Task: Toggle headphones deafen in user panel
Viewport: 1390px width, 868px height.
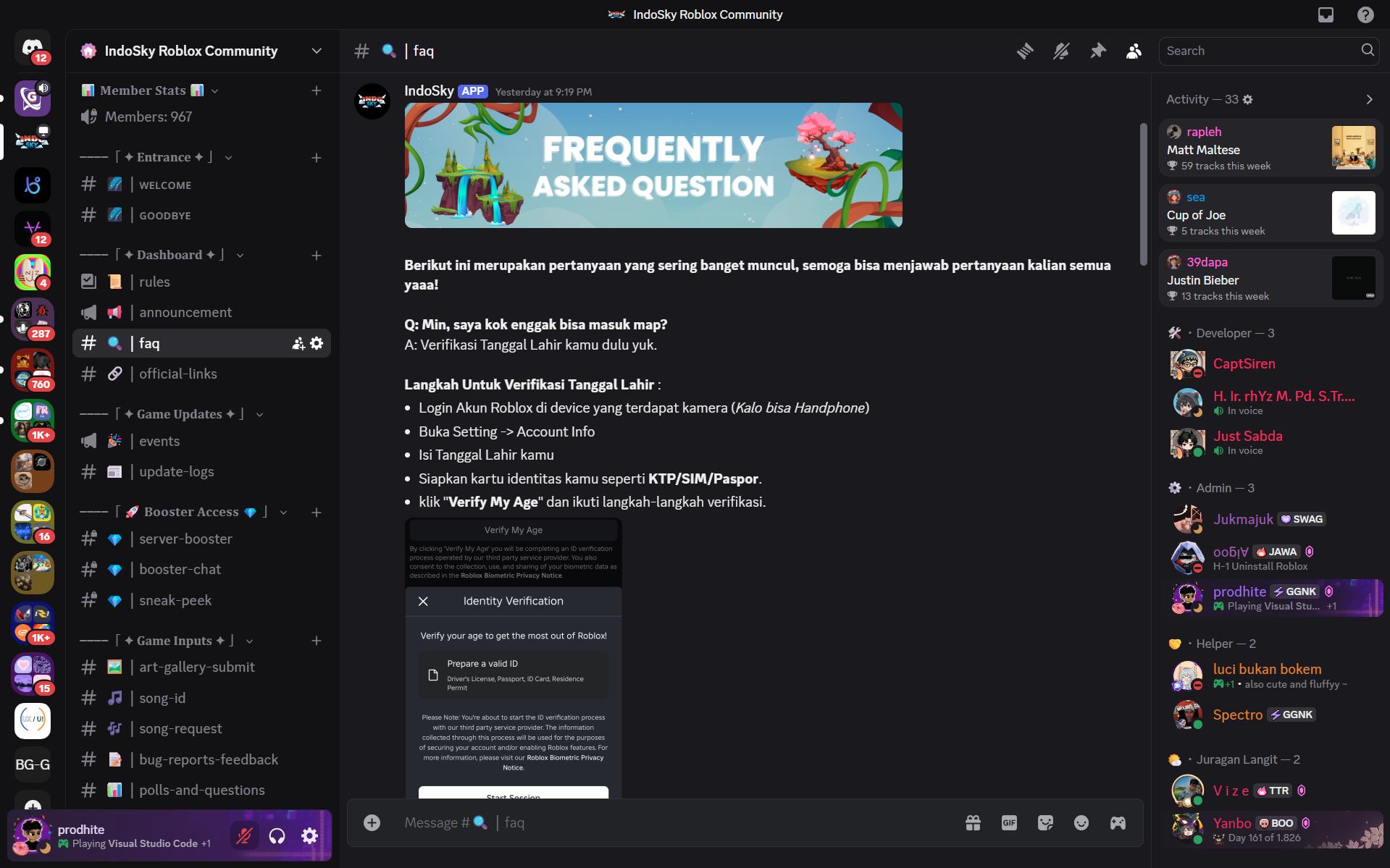Action: 277,836
